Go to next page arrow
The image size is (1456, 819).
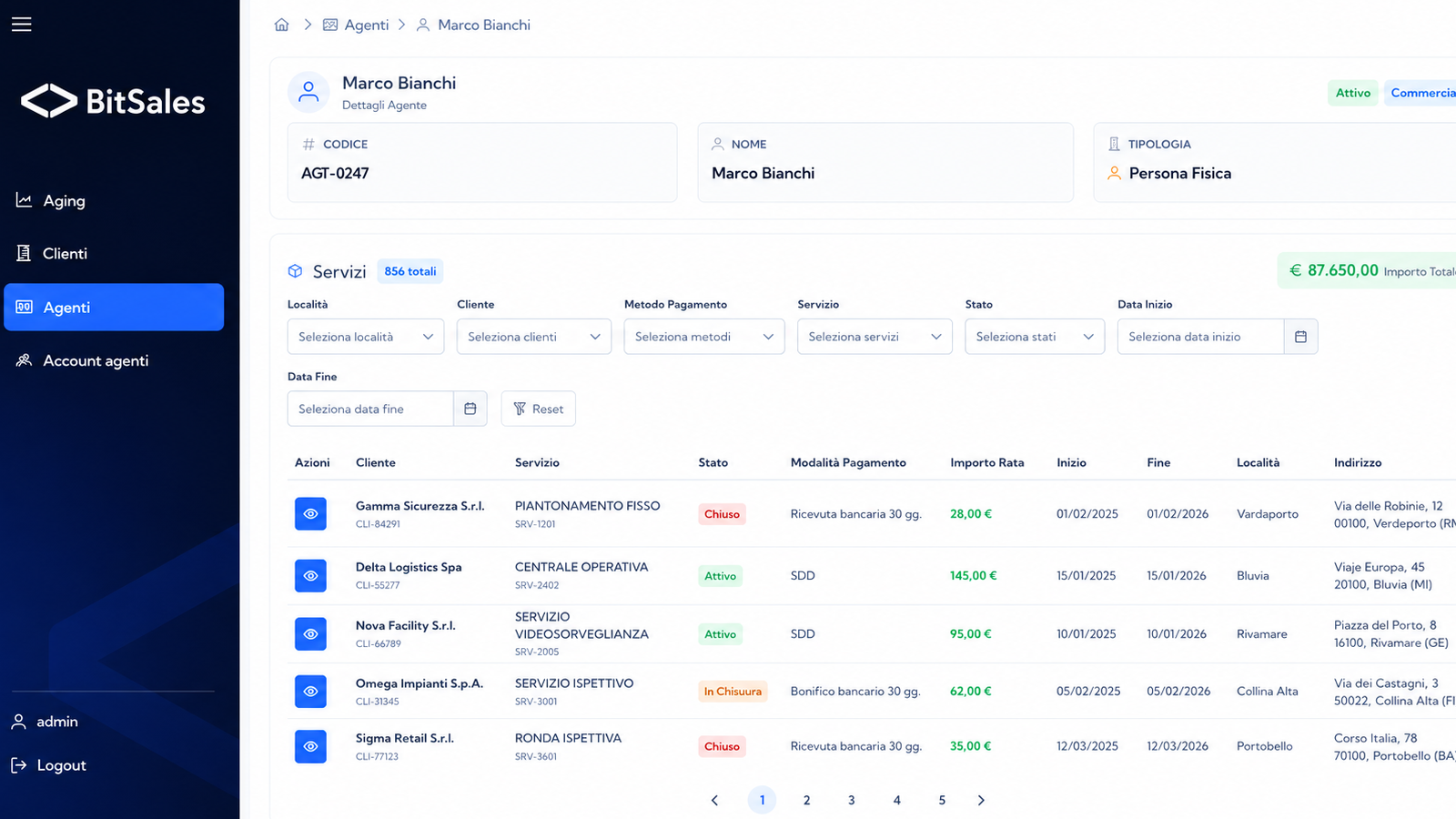click(981, 800)
